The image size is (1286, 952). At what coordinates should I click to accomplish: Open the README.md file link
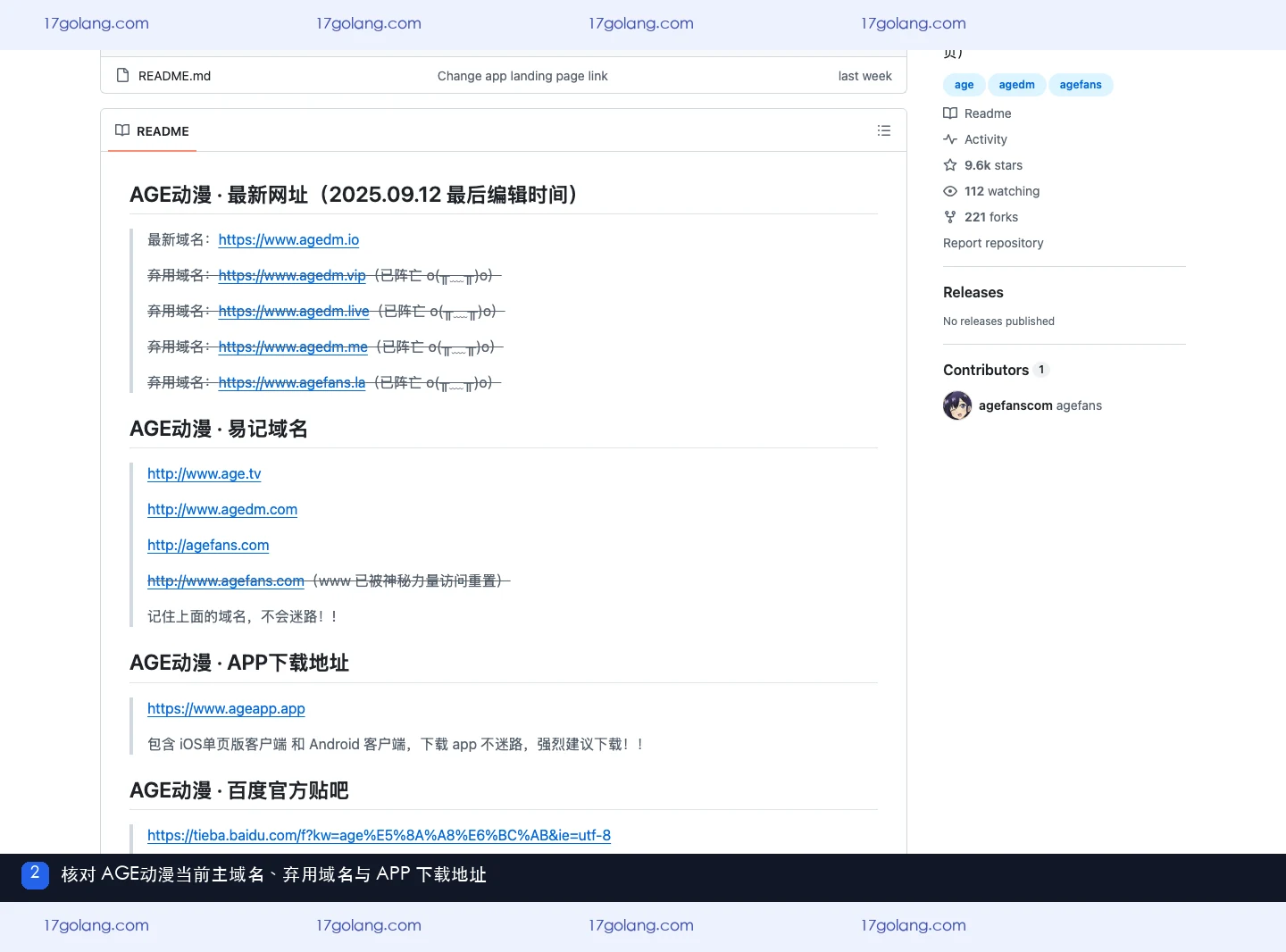point(174,76)
